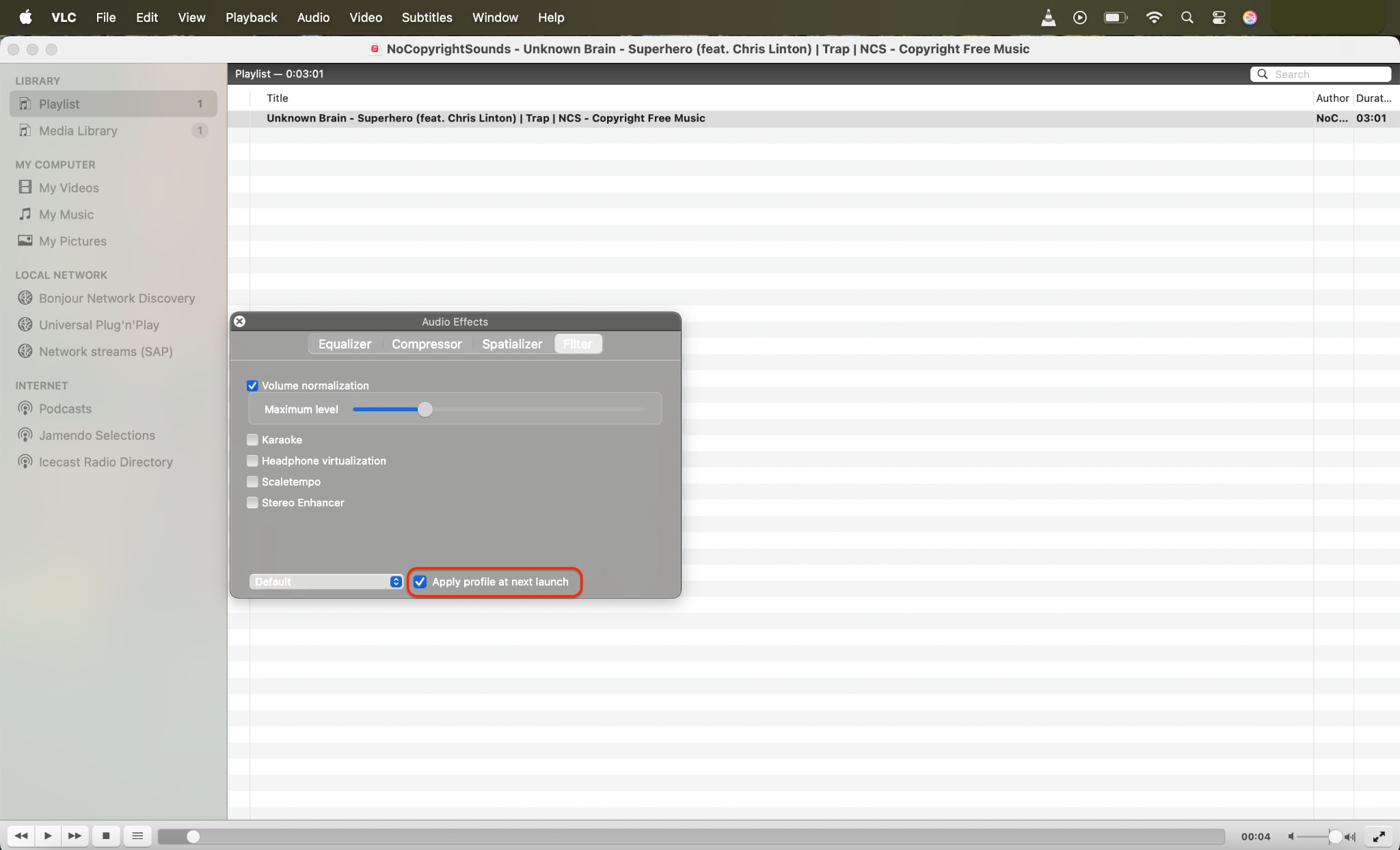Uncheck Apply profile at next launch
Screen dimensions: 1400x850
tap(420, 581)
